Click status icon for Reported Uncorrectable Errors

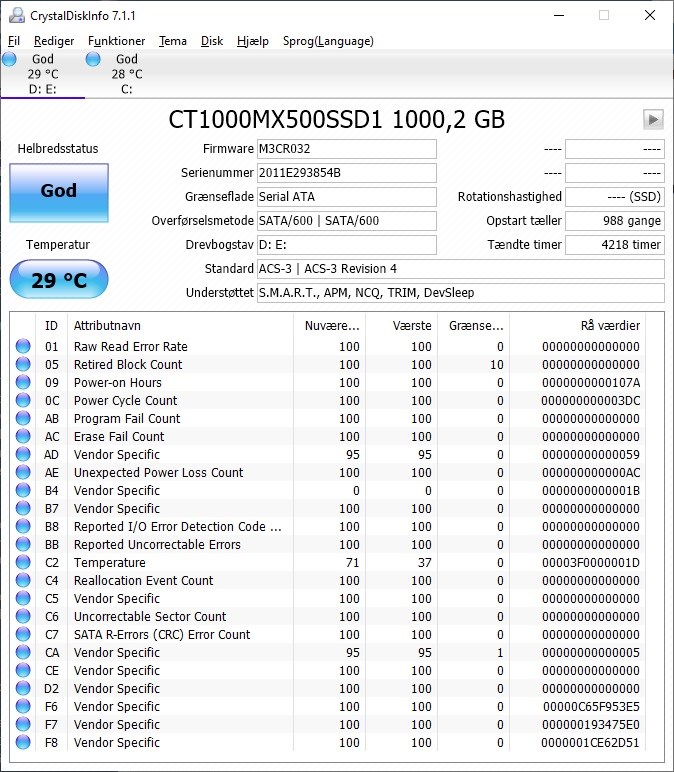tap(23, 544)
